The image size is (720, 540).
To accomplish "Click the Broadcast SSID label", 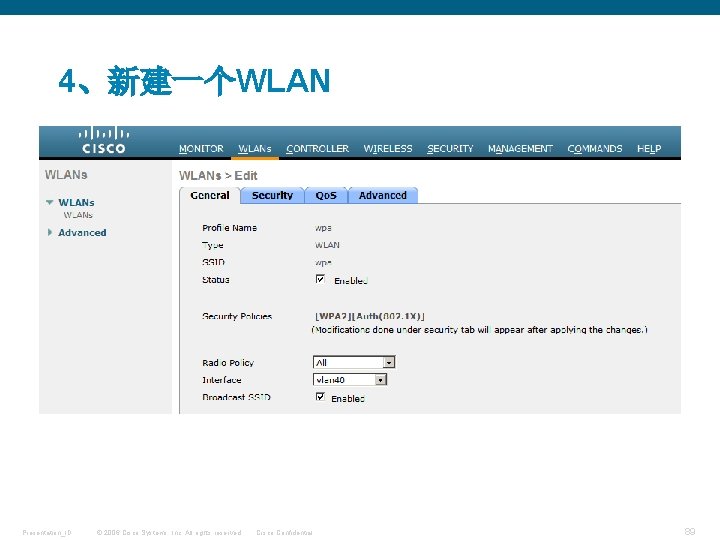I will pos(236,397).
